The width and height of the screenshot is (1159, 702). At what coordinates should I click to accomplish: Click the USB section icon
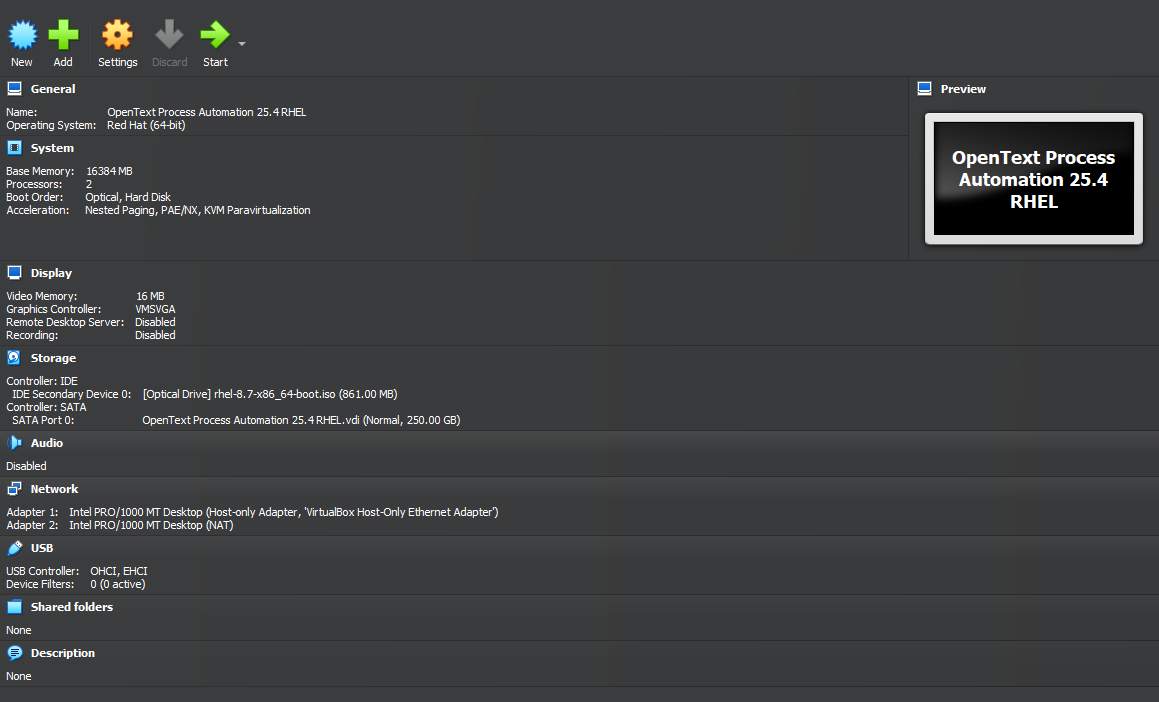[x=14, y=548]
